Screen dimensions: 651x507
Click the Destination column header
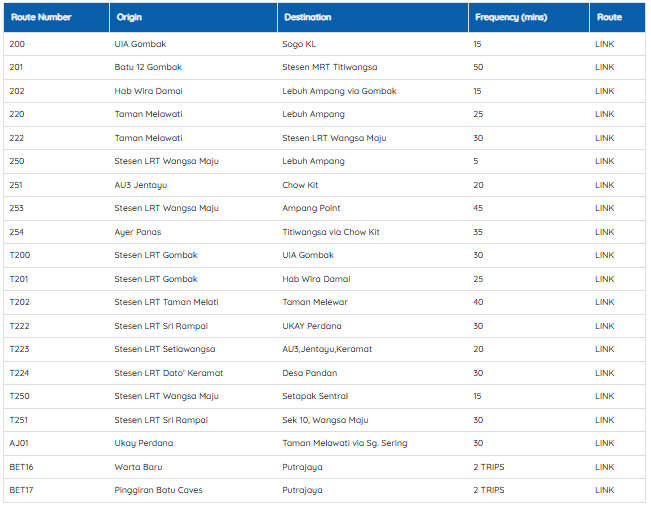coord(307,17)
